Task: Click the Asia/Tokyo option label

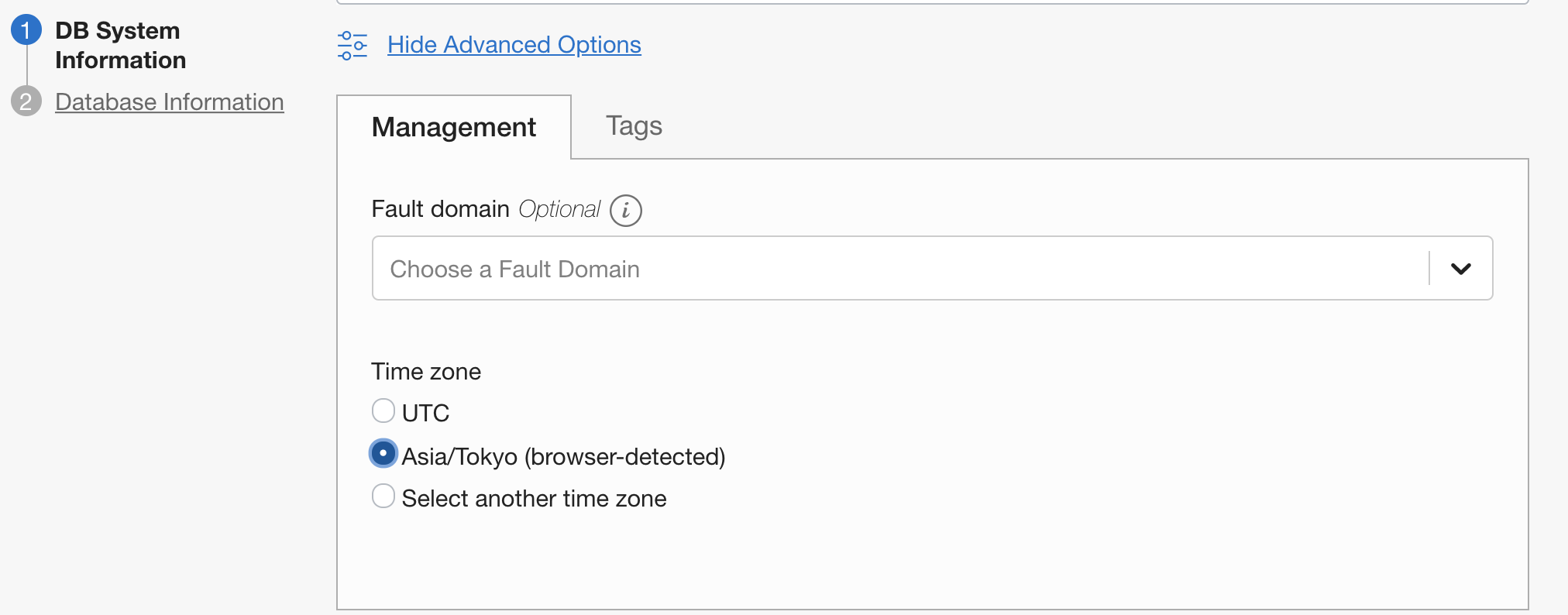Action: [x=563, y=457]
